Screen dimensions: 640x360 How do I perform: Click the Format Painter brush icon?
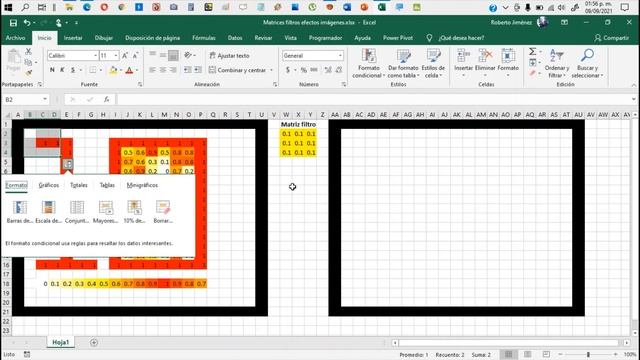tap(28, 73)
